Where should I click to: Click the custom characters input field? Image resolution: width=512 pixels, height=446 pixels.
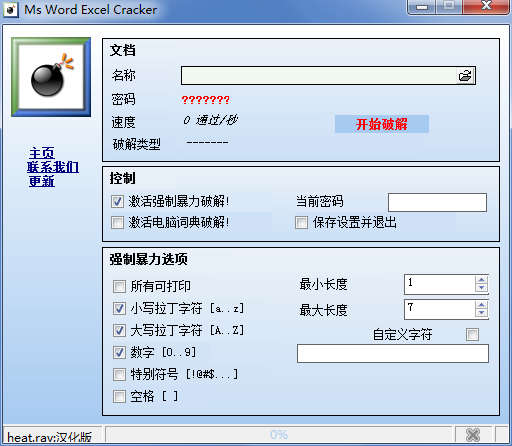click(393, 354)
